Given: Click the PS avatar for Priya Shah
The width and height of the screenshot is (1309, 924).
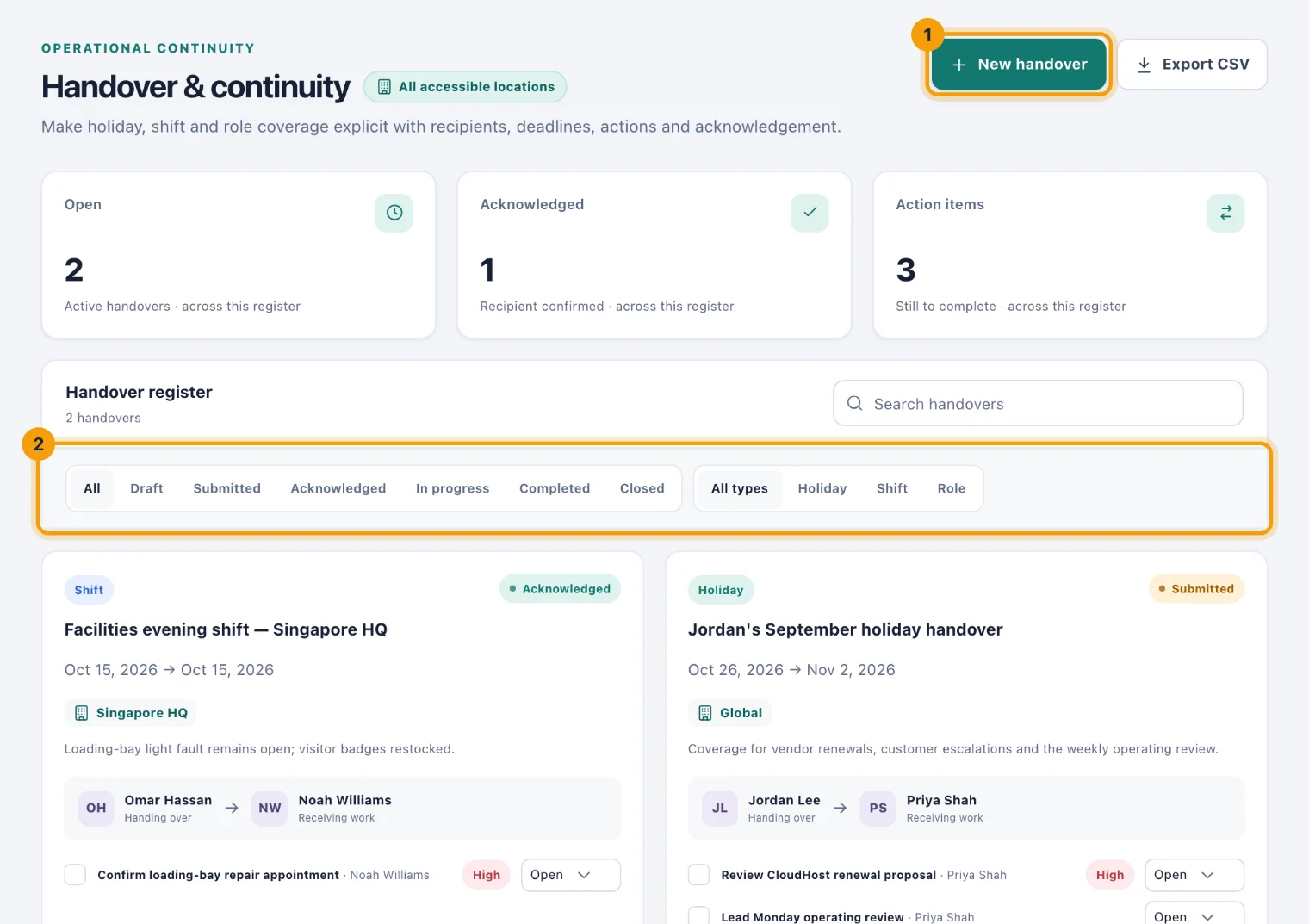Looking at the screenshot, I should tap(878, 809).
